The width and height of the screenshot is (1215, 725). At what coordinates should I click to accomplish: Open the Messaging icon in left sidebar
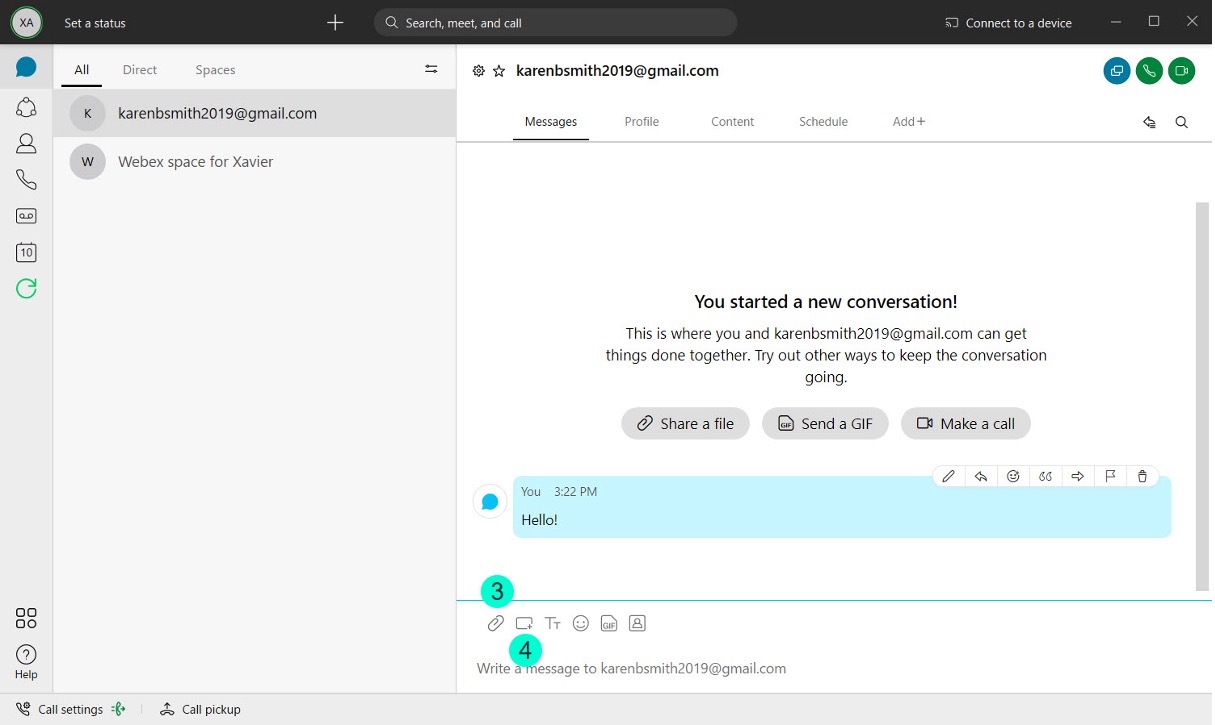coord(26,68)
